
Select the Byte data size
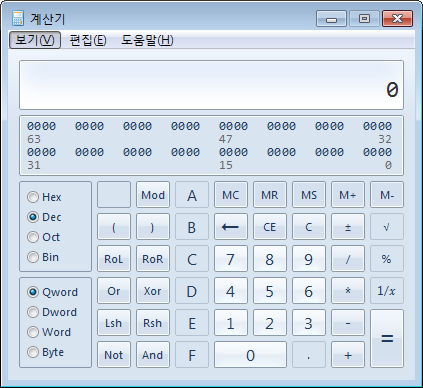click(x=45, y=352)
